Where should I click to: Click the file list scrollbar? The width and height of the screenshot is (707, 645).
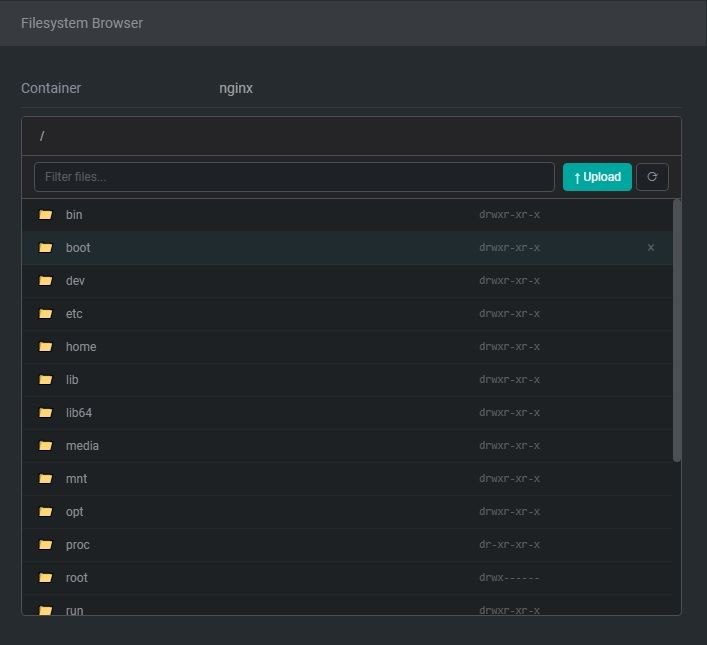pos(677,331)
